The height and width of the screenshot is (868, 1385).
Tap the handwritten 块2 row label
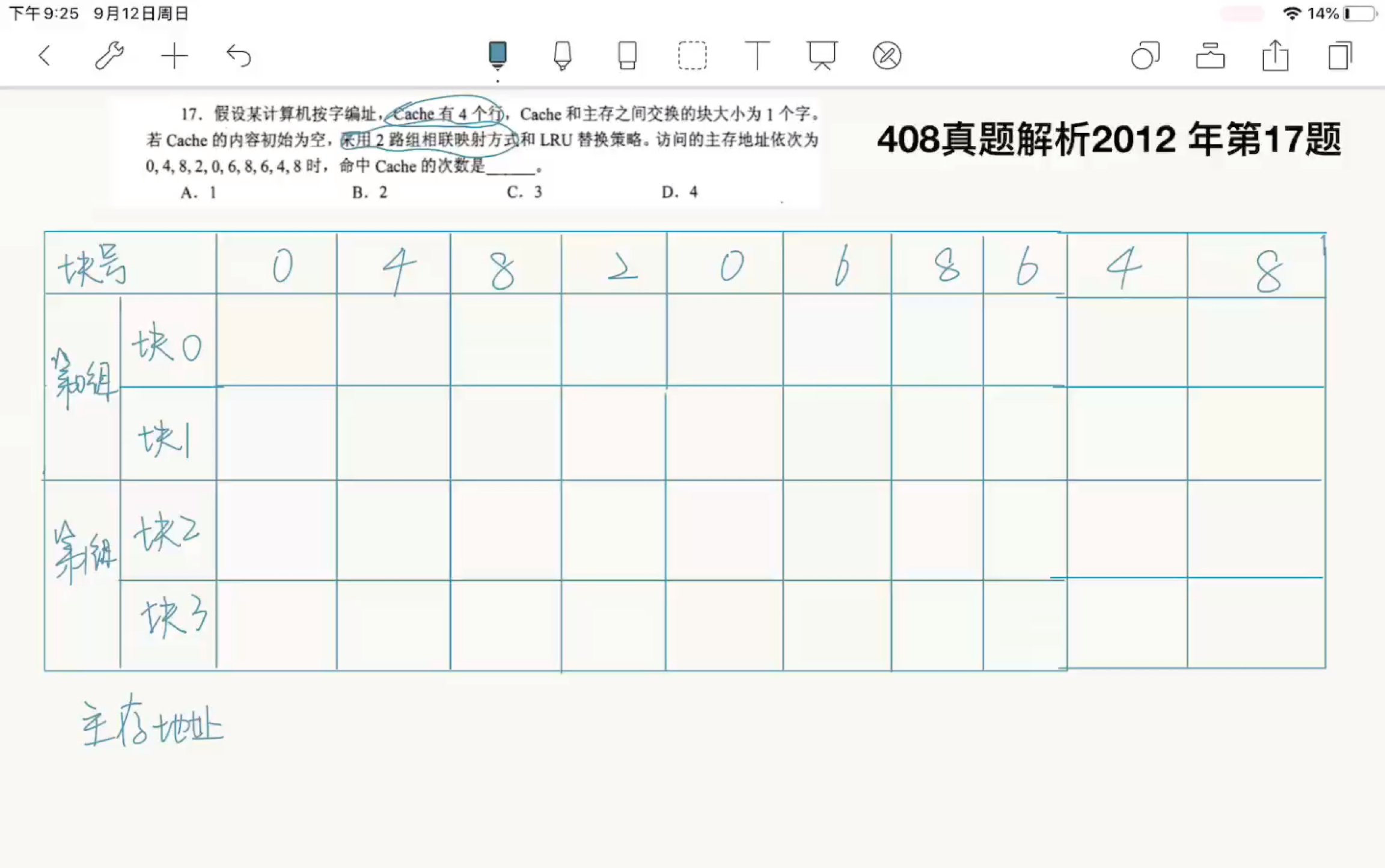pos(167,532)
